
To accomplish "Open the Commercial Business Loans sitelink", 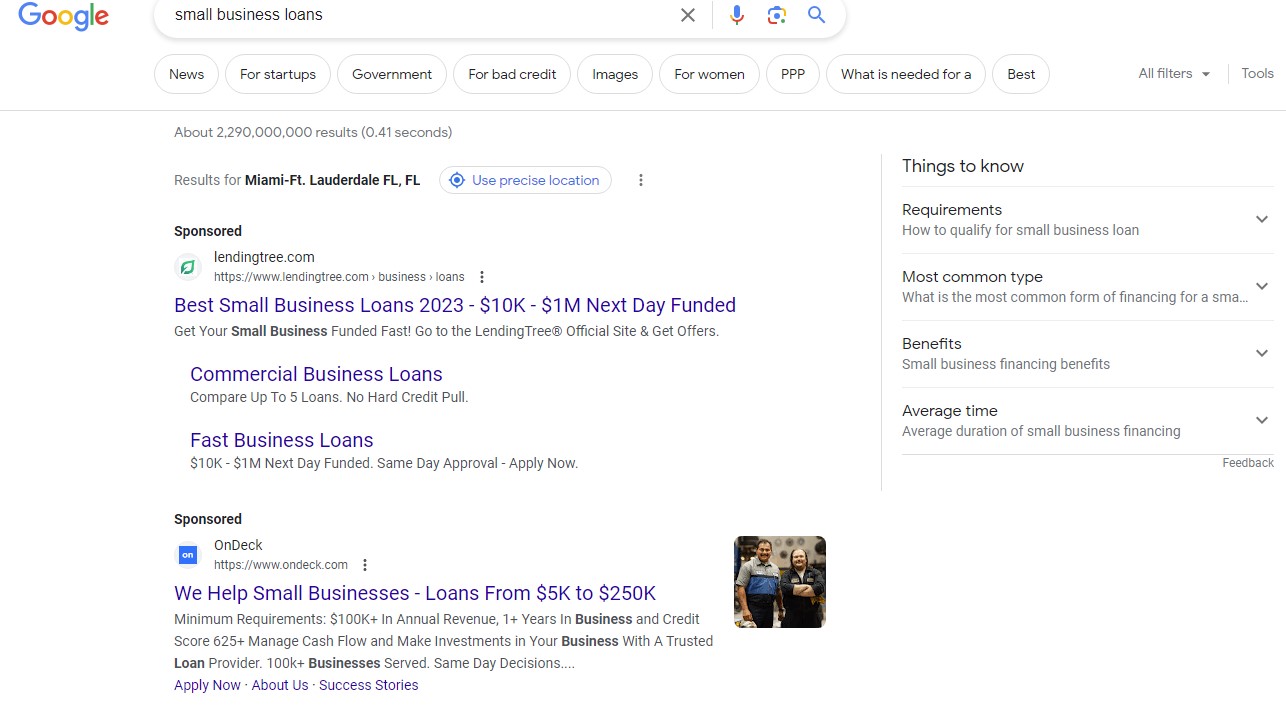I will [316, 374].
